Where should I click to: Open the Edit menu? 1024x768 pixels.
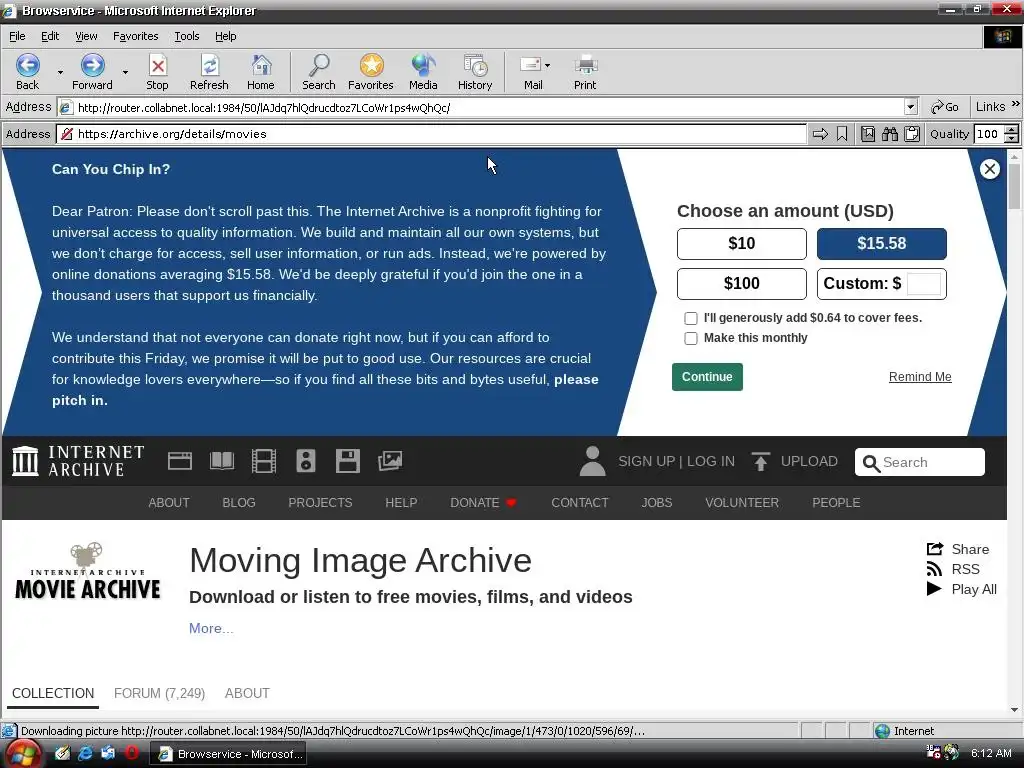click(50, 37)
